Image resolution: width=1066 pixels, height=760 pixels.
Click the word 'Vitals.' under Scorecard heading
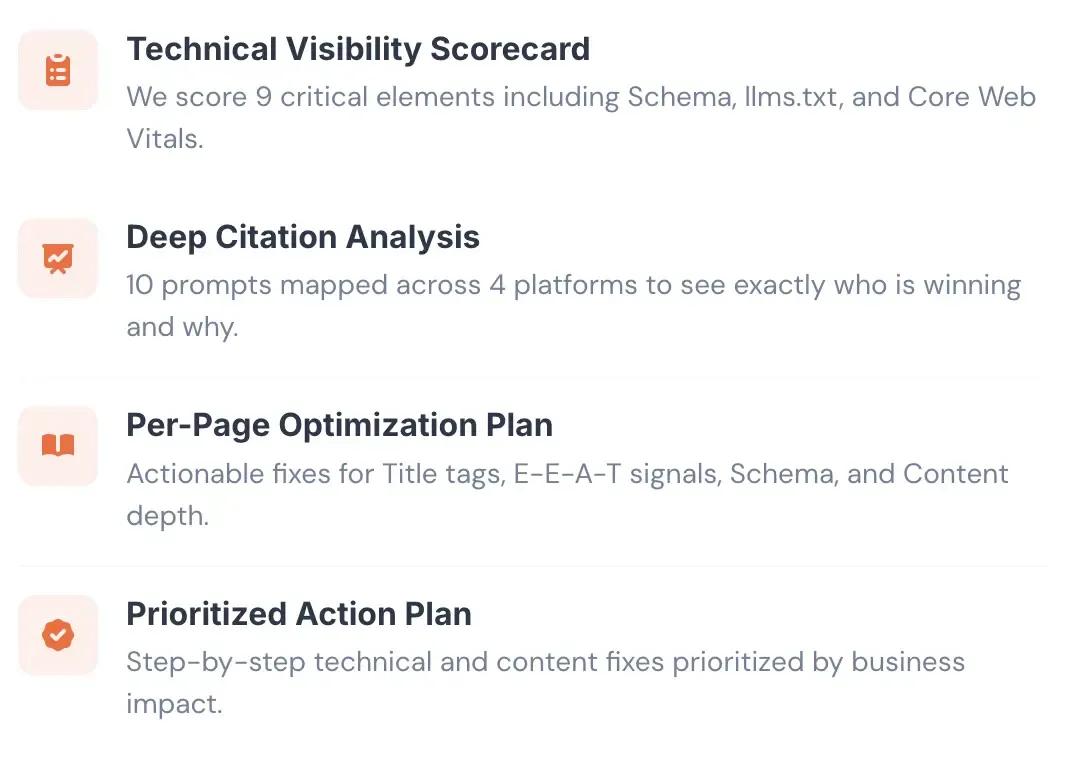pyautogui.click(x=164, y=139)
